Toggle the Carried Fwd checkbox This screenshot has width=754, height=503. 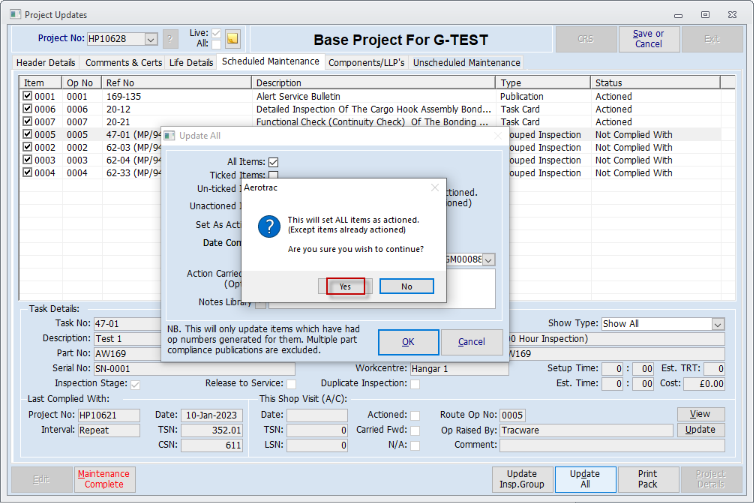415,430
